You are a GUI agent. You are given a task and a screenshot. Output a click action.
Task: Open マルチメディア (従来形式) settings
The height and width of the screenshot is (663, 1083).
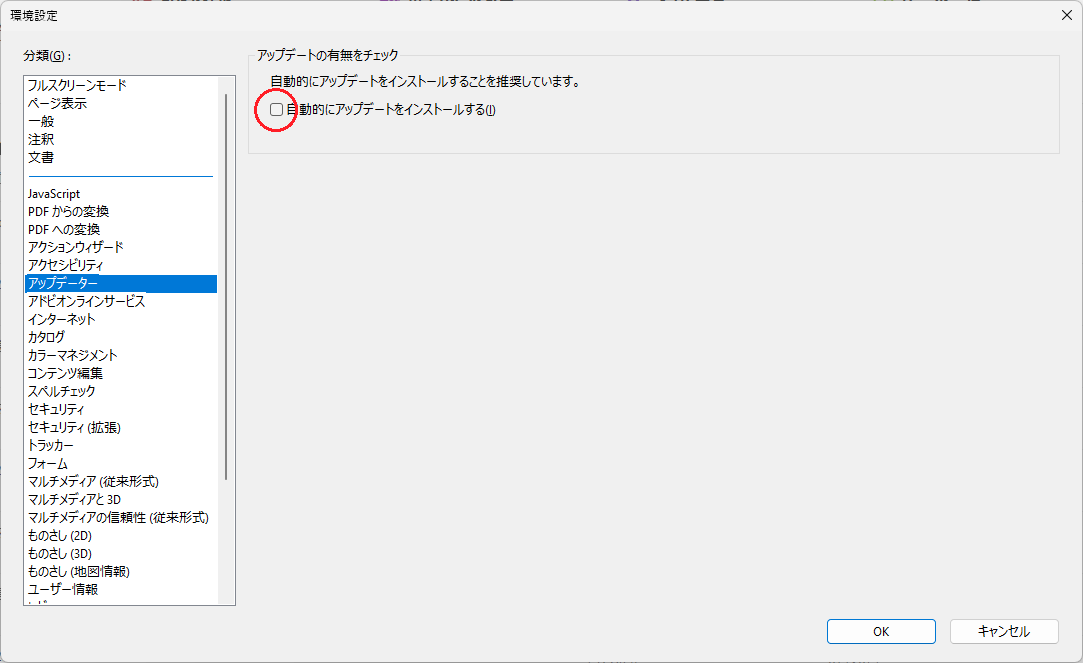(x=121, y=481)
